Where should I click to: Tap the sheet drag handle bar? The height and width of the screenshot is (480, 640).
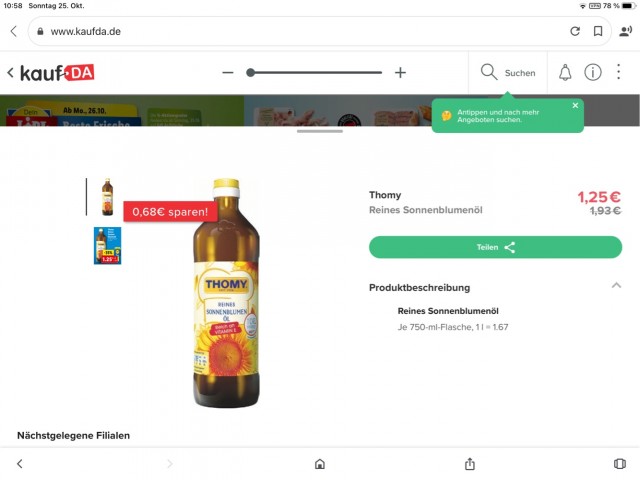coord(320,131)
